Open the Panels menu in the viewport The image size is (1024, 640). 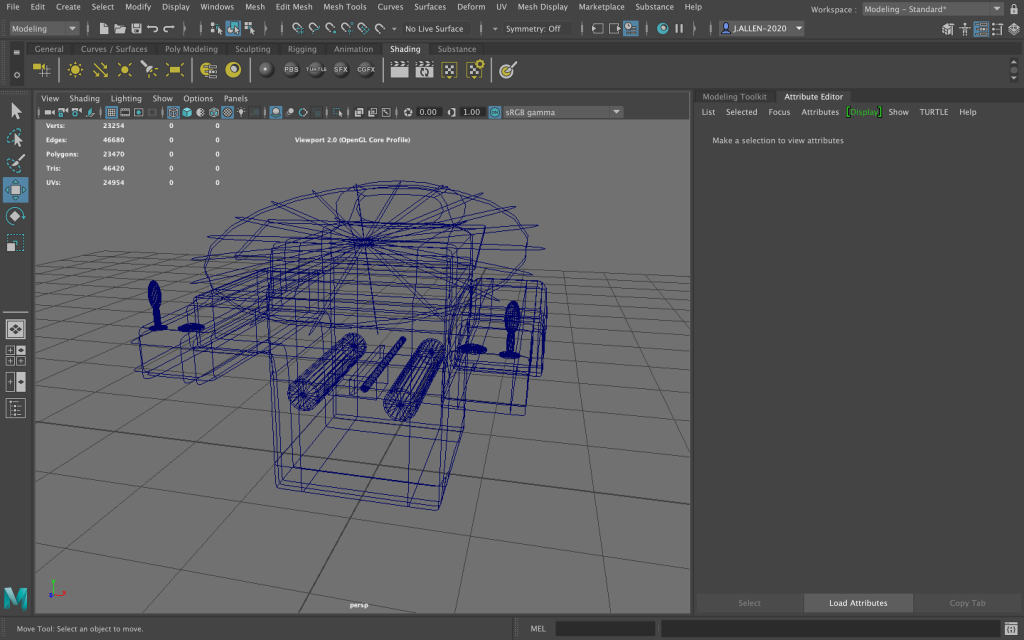point(235,98)
